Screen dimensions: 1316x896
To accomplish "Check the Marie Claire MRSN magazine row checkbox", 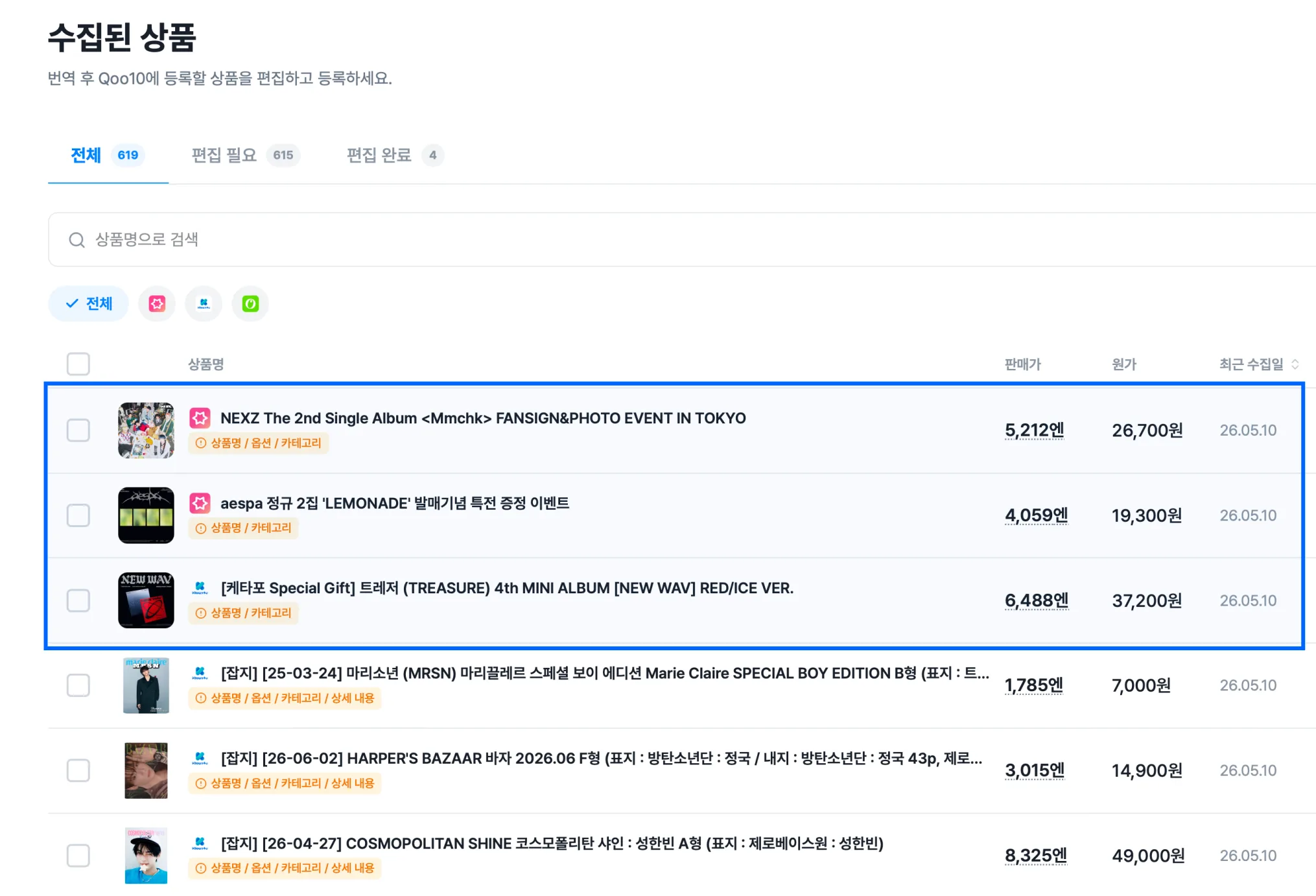I will (x=78, y=685).
